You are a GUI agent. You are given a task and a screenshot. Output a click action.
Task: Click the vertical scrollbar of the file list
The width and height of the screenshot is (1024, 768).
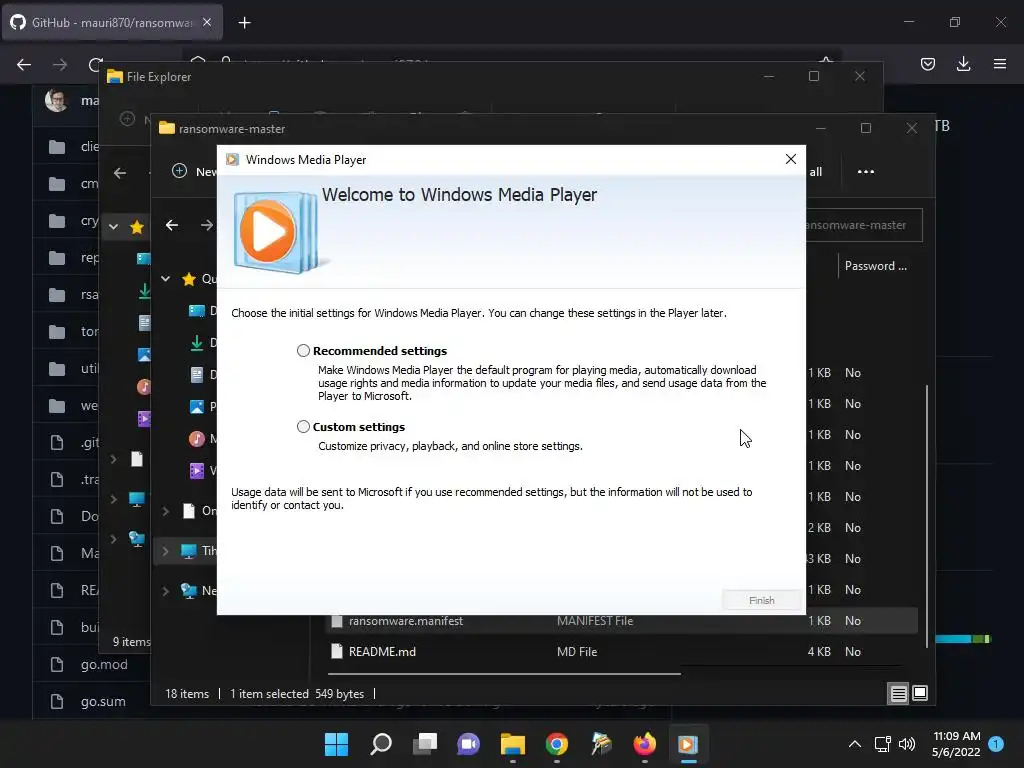927,516
